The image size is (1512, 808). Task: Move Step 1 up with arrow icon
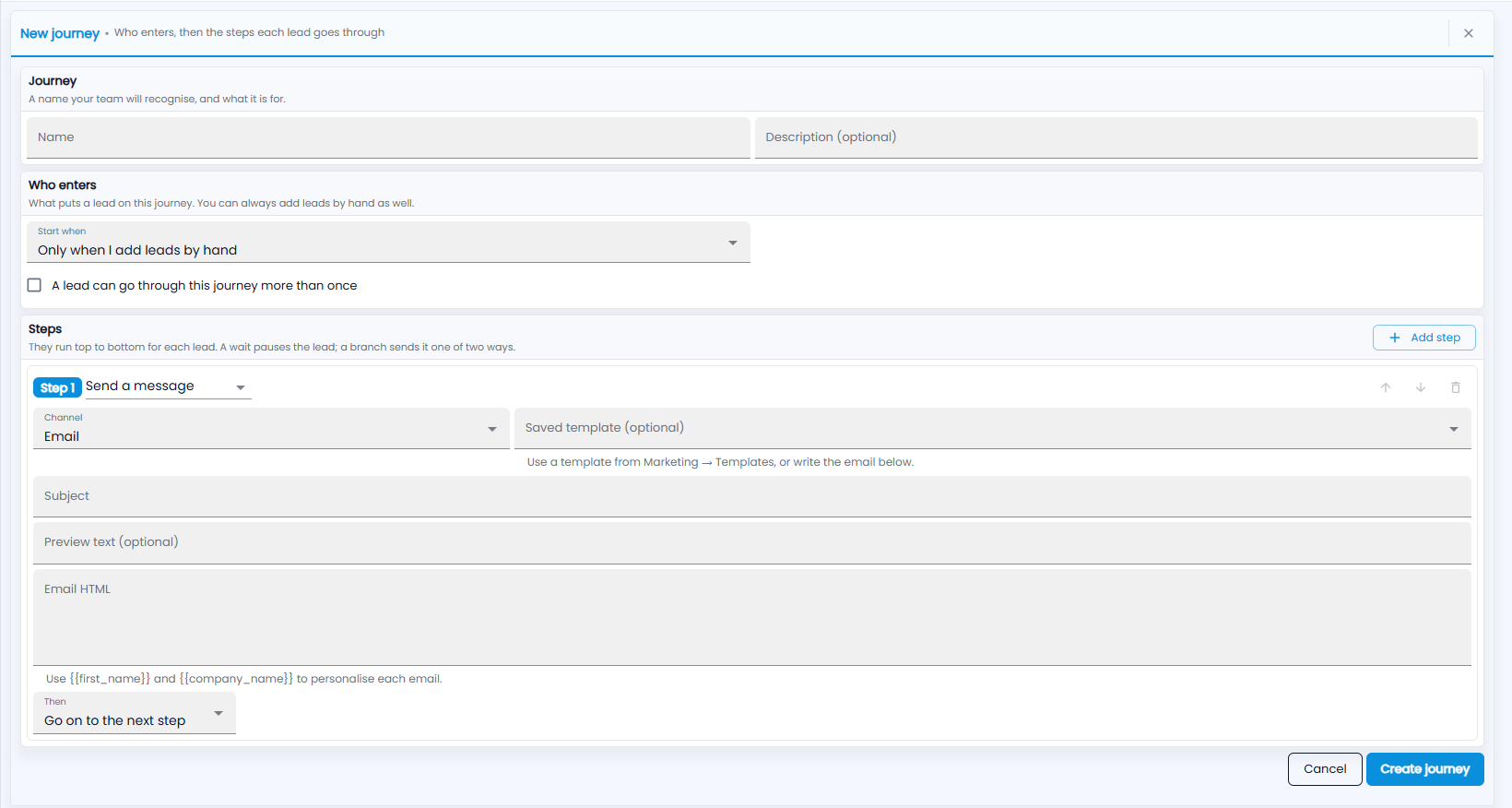[1385, 387]
